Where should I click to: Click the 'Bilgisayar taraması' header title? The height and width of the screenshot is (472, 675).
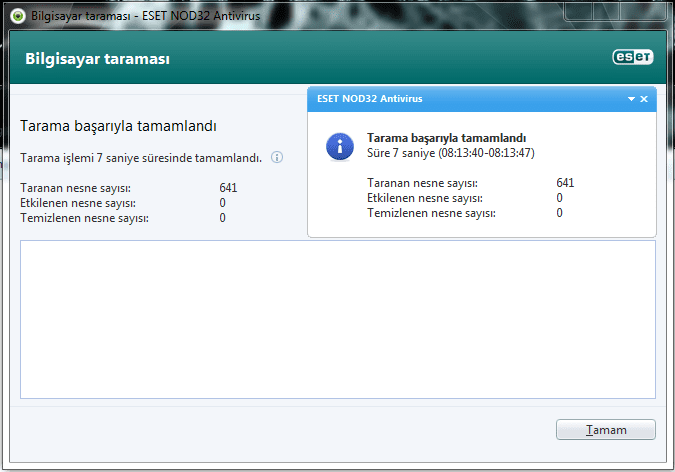point(97,59)
